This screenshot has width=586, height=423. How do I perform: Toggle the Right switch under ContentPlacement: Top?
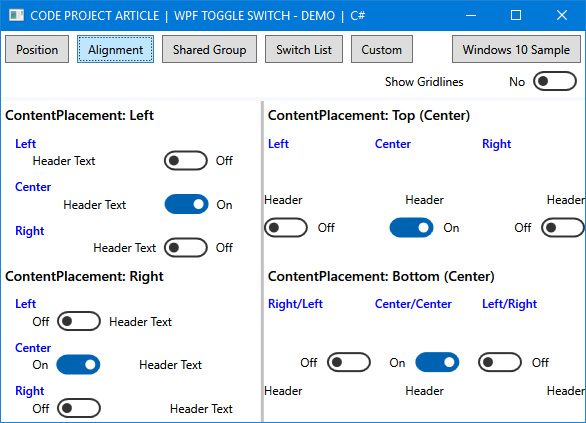[x=563, y=228]
